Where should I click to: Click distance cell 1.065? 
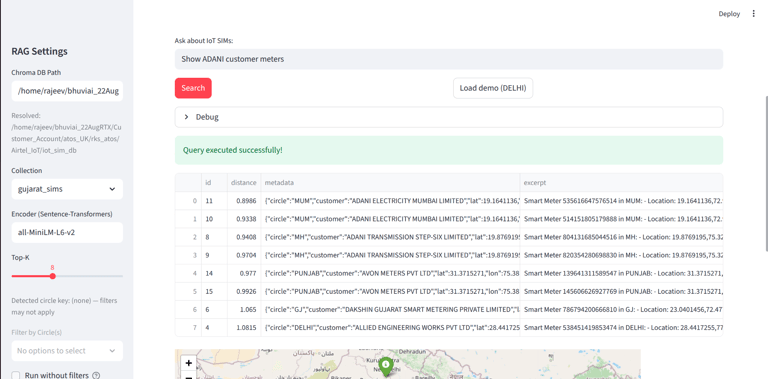coord(244,309)
